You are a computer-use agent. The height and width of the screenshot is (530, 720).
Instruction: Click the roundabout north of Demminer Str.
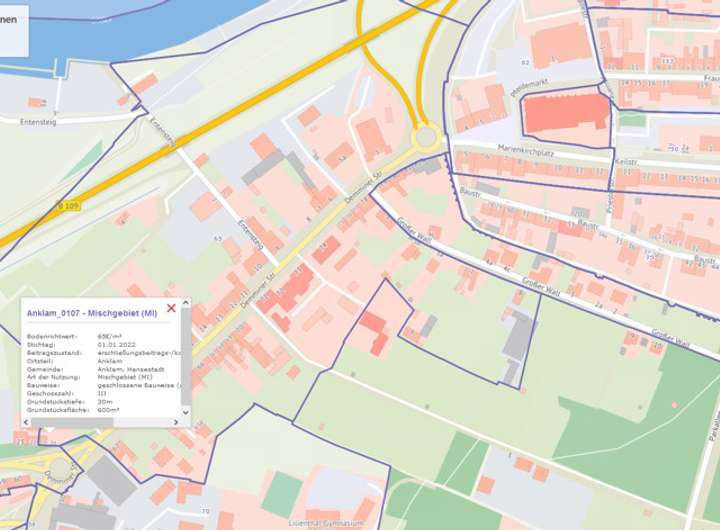[x=426, y=136]
